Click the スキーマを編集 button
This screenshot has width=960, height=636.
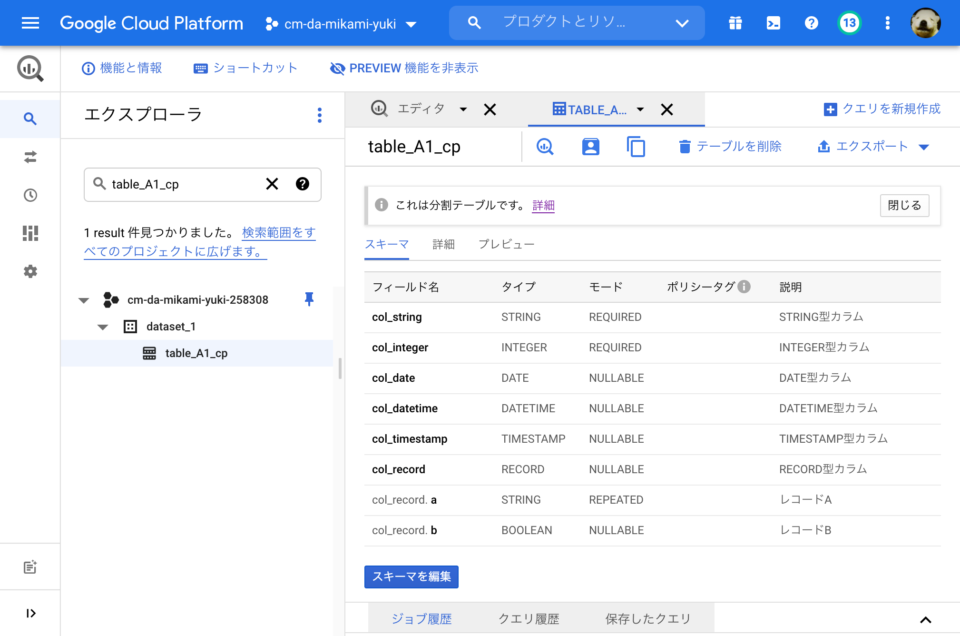[x=411, y=577]
